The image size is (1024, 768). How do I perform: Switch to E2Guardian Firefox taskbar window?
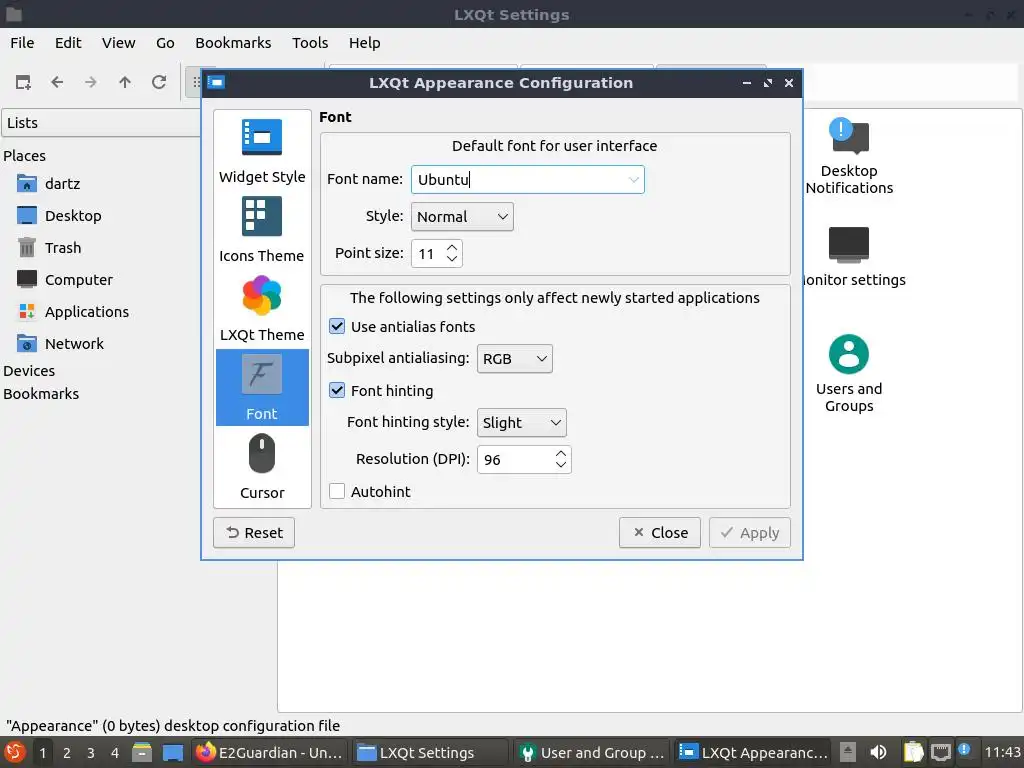click(270, 752)
